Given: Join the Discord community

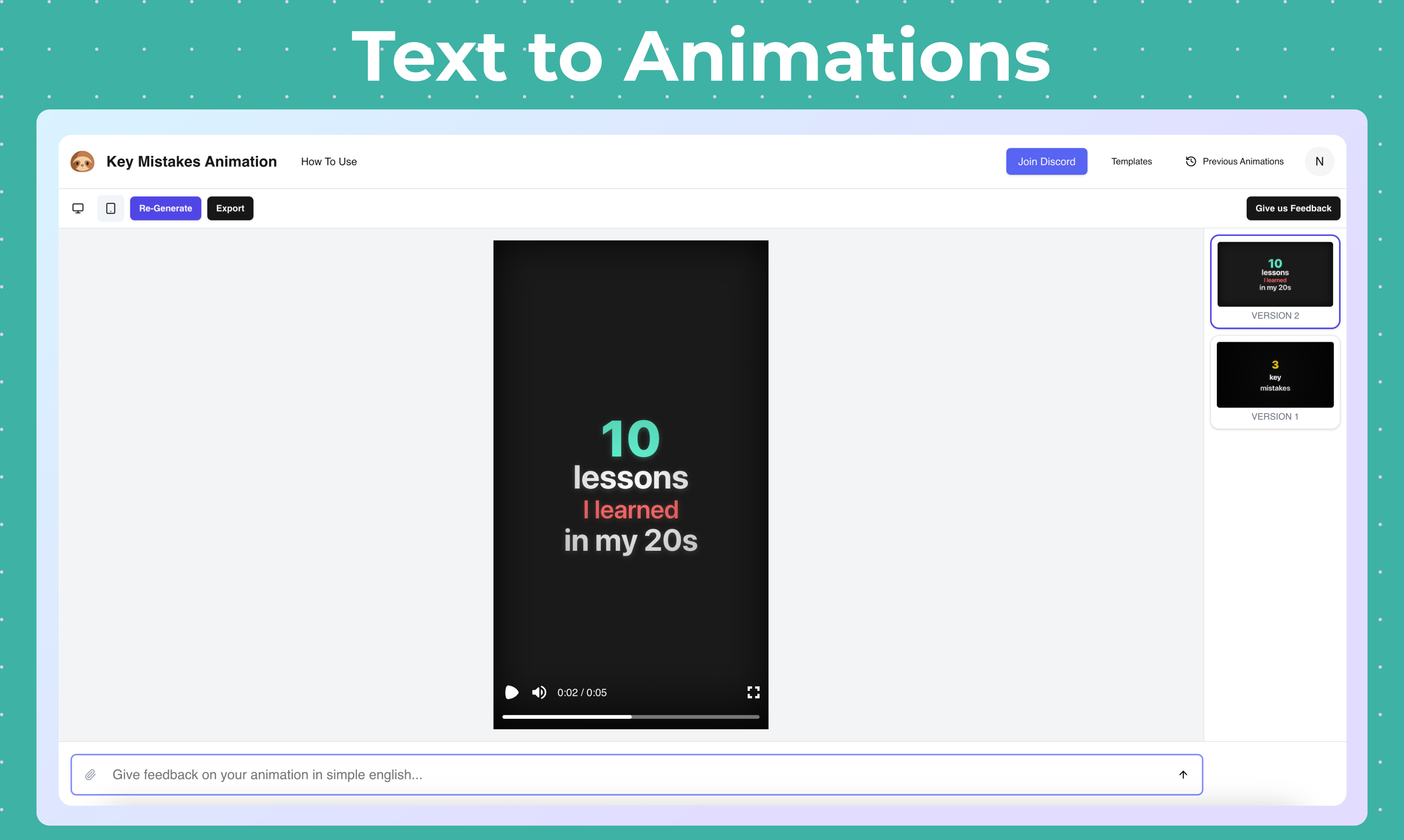Looking at the screenshot, I should (1046, 161).
